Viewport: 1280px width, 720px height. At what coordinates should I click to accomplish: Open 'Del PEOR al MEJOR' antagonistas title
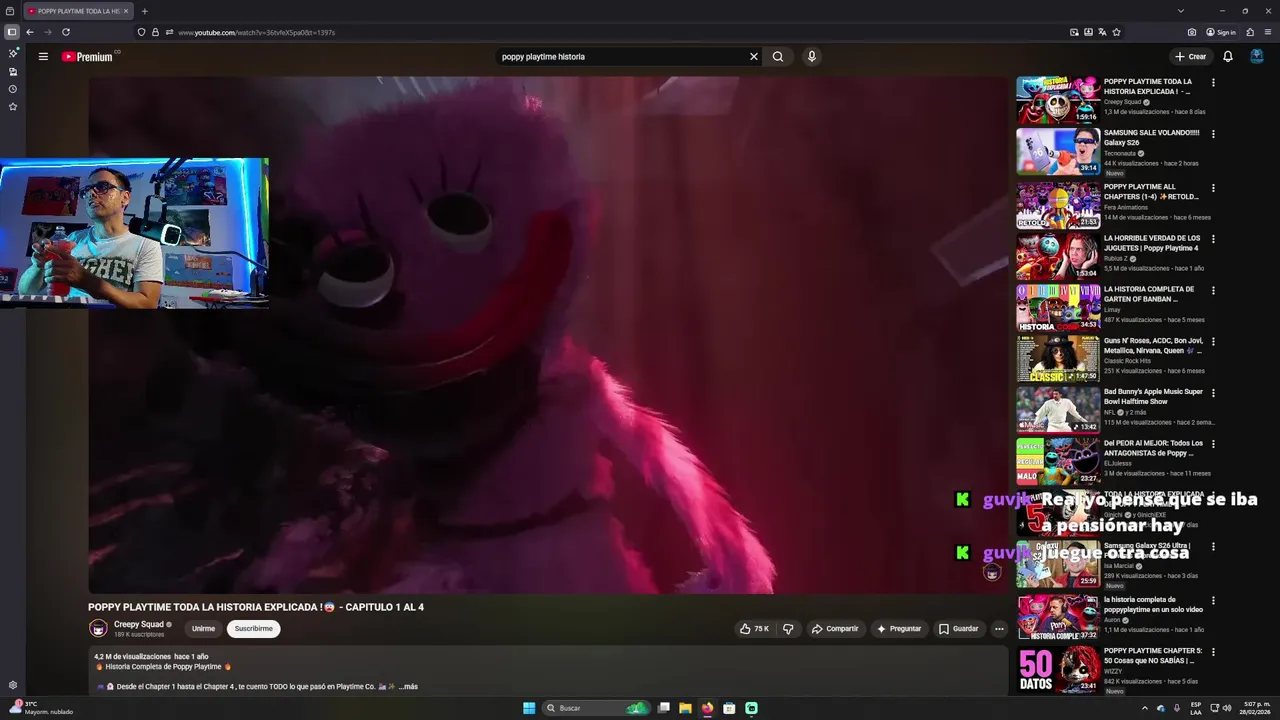[x=1153, y=448]
